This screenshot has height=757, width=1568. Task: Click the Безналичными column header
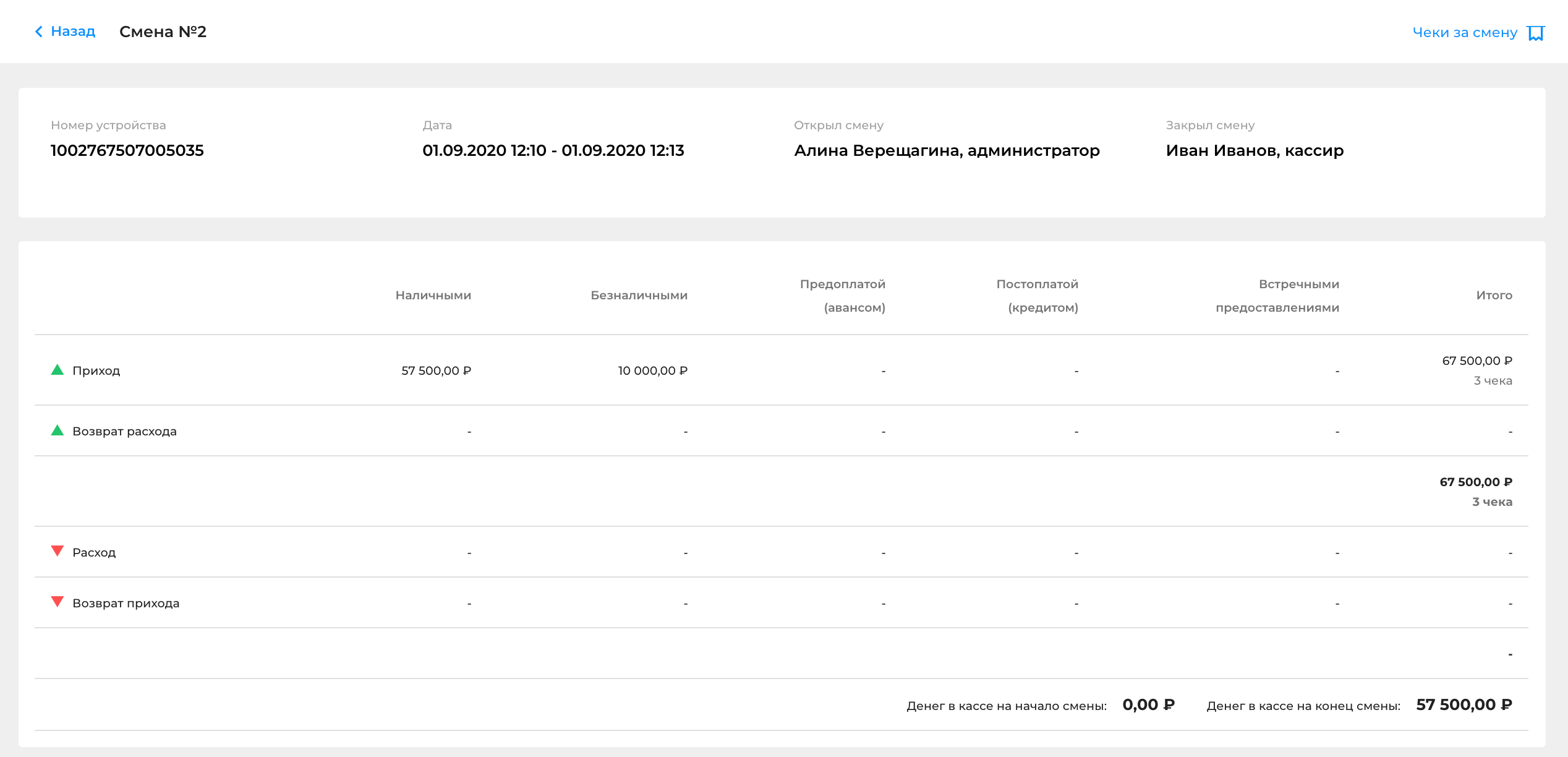click(x=639, y=296)
